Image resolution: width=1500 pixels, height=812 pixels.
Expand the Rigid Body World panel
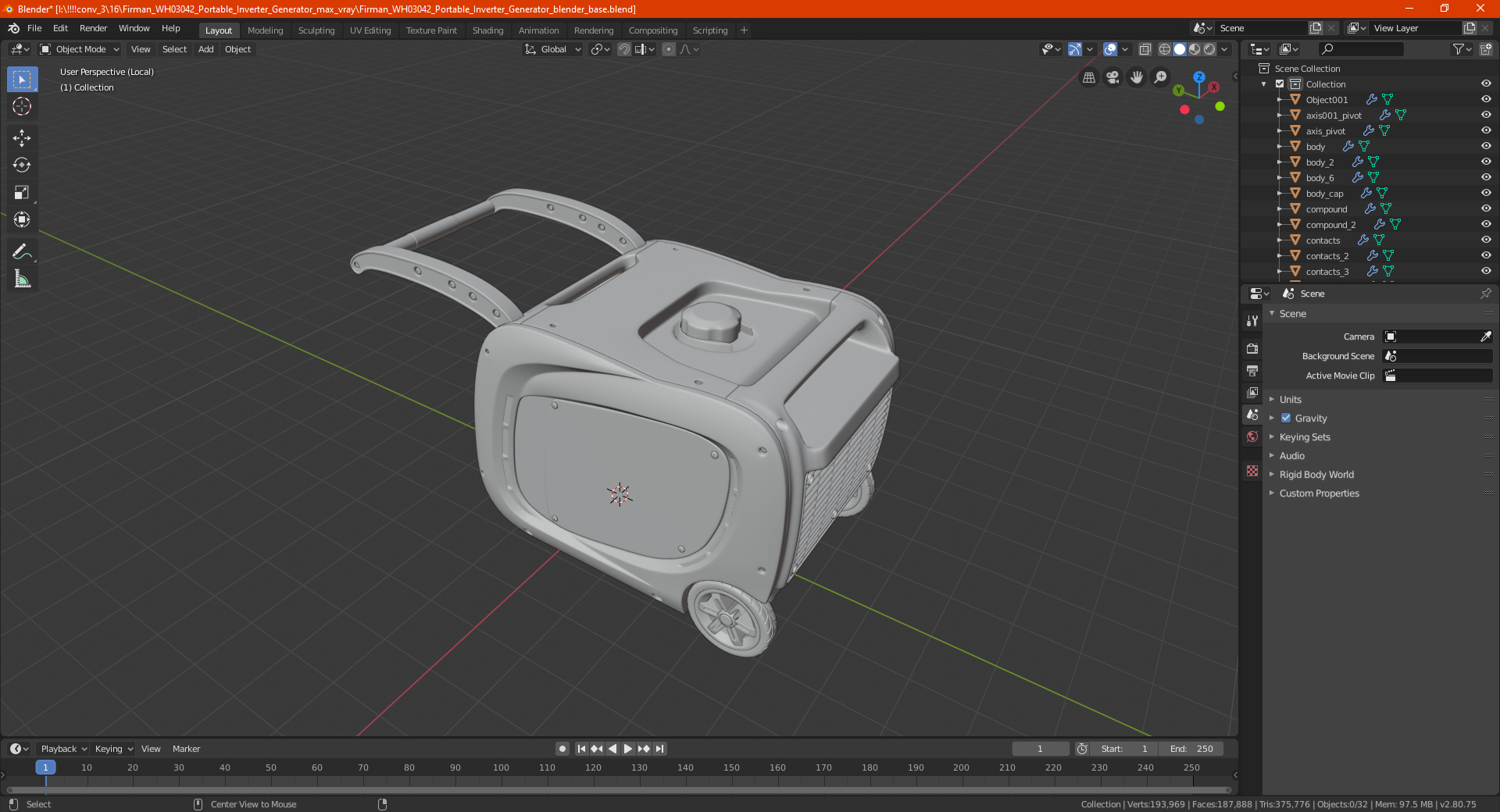(1316, 475)
